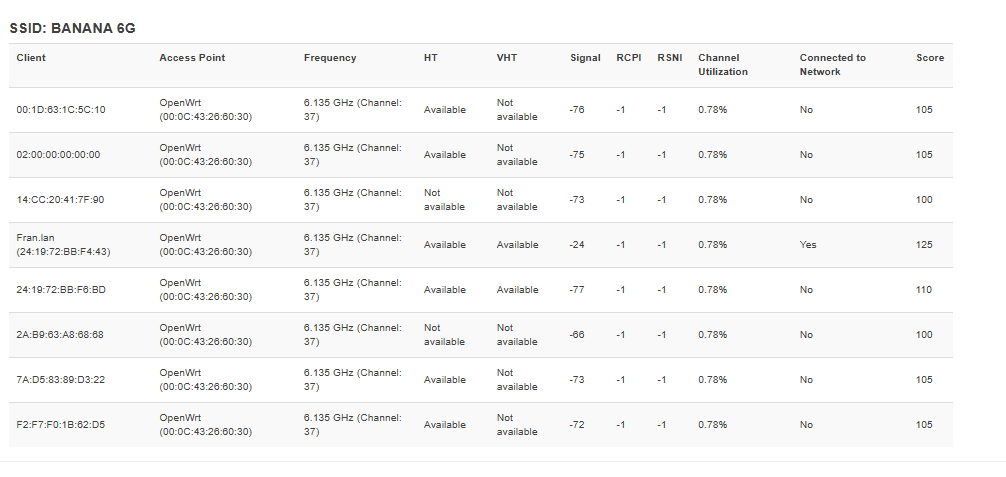Click the Frequency column header
1006x477 pixels.
point(330,58)
